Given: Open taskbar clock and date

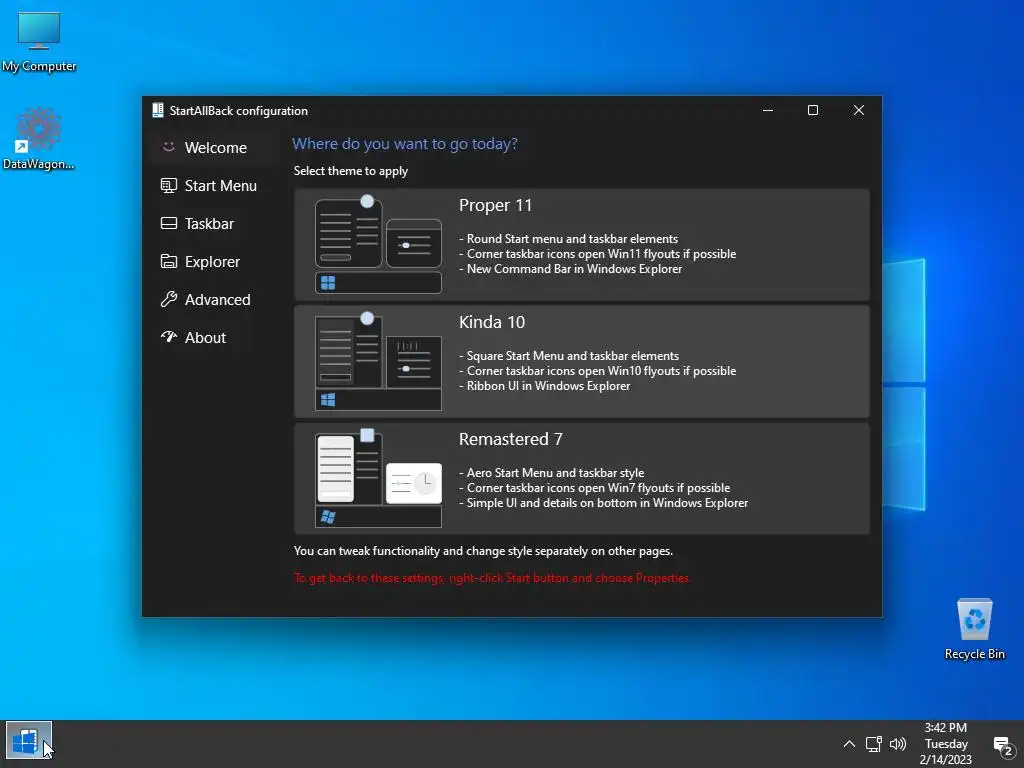Looking at the screenshot, I should pyautogui.click(x=946, y=744).
